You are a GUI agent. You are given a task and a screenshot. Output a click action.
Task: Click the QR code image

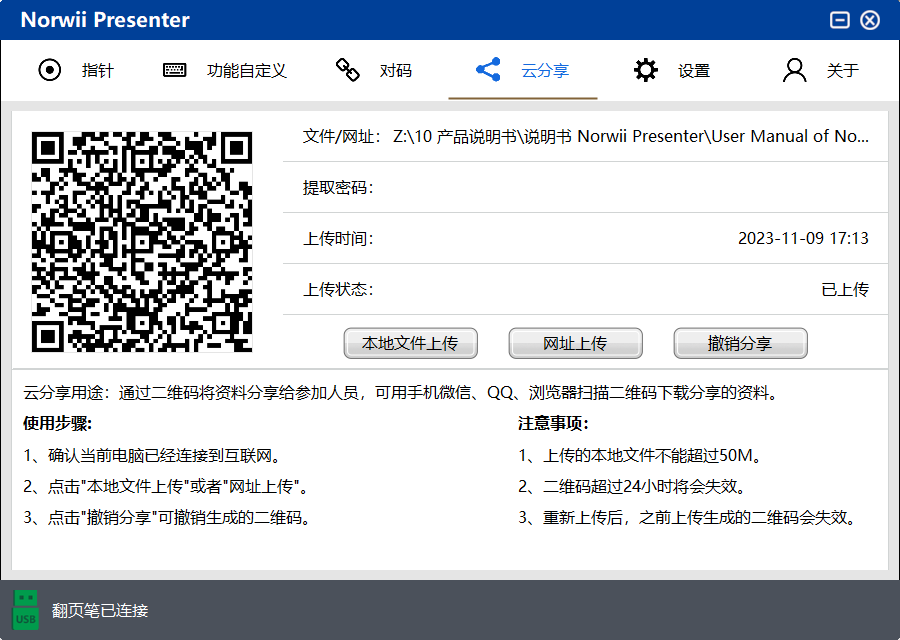click(x=142, y=242)
